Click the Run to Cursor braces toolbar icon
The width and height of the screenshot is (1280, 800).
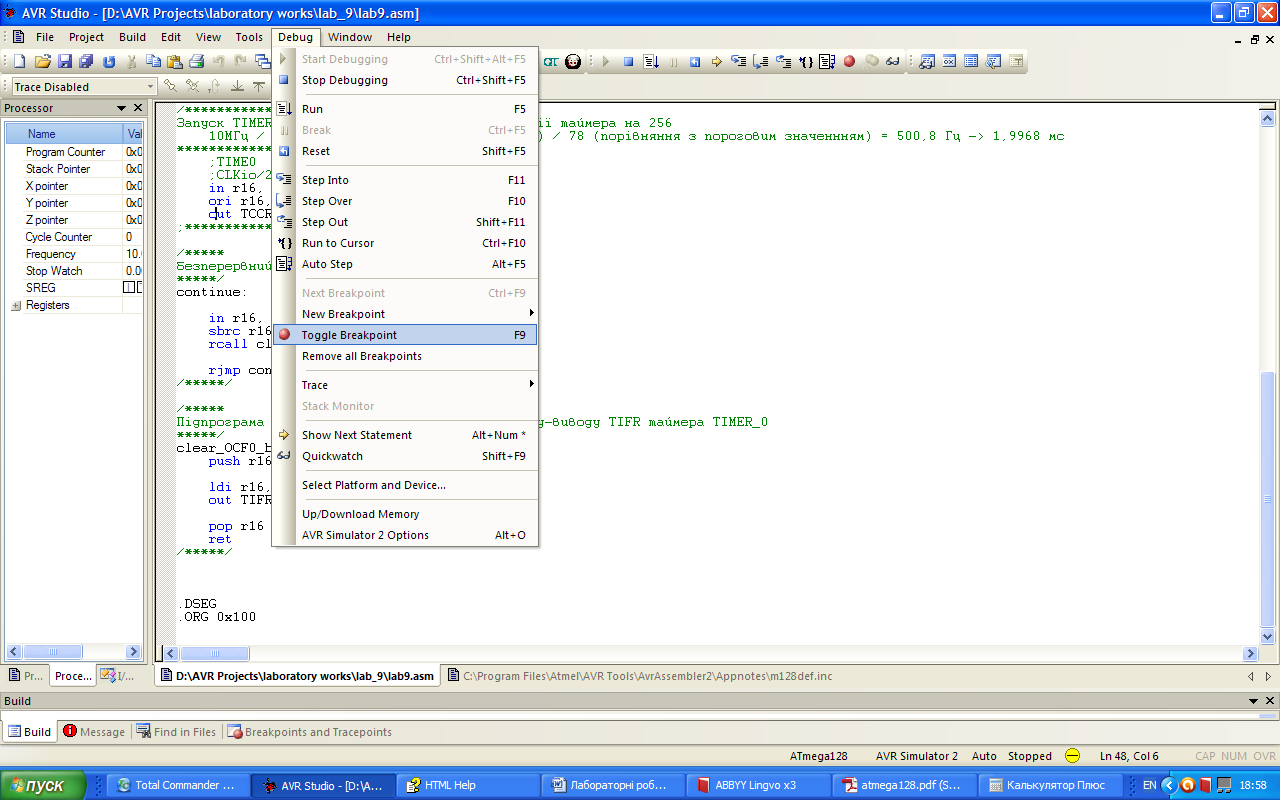[x=806, y=62]
